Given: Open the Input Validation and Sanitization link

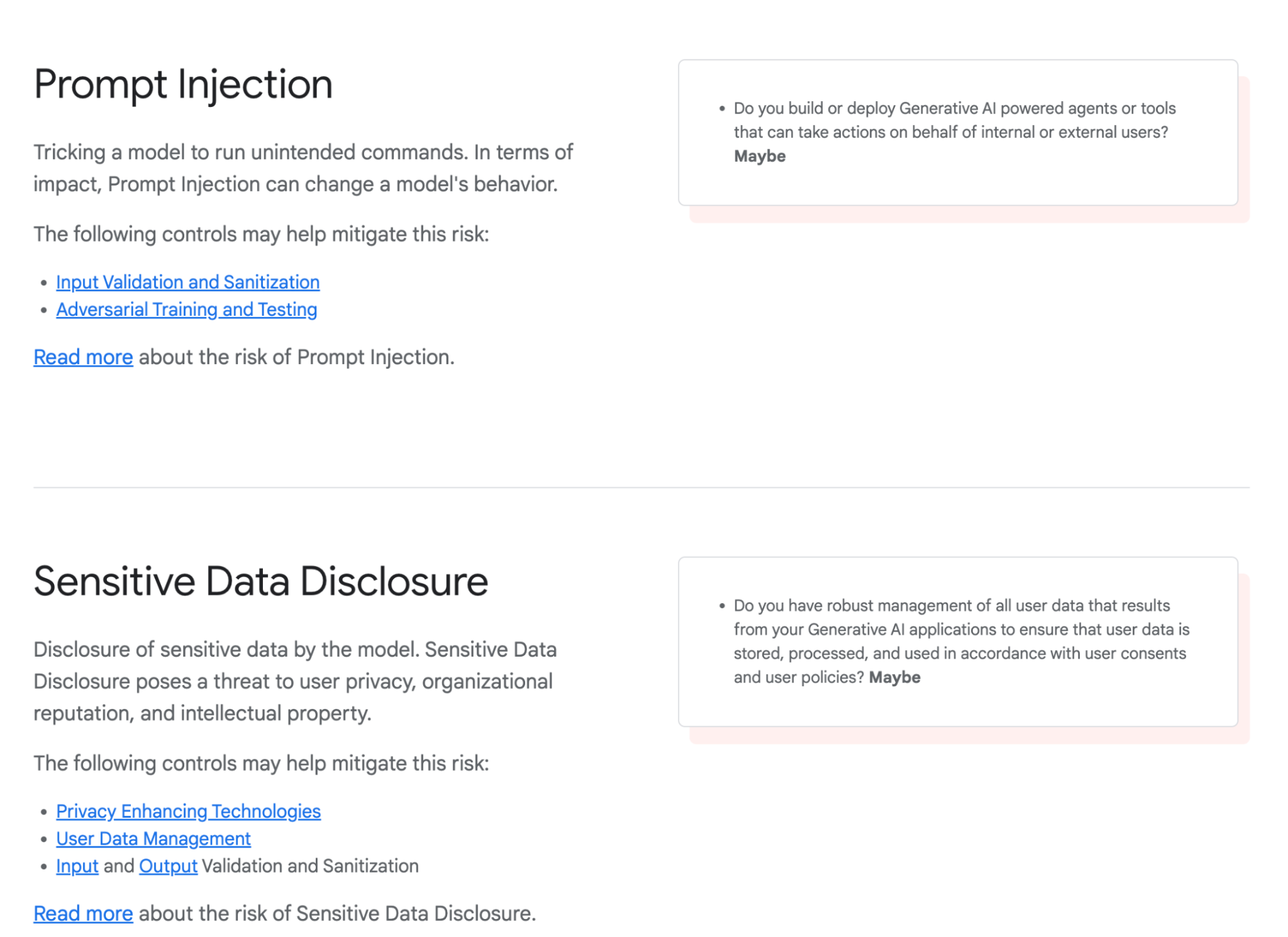Looking at the screenshot, I should (187, 282).
